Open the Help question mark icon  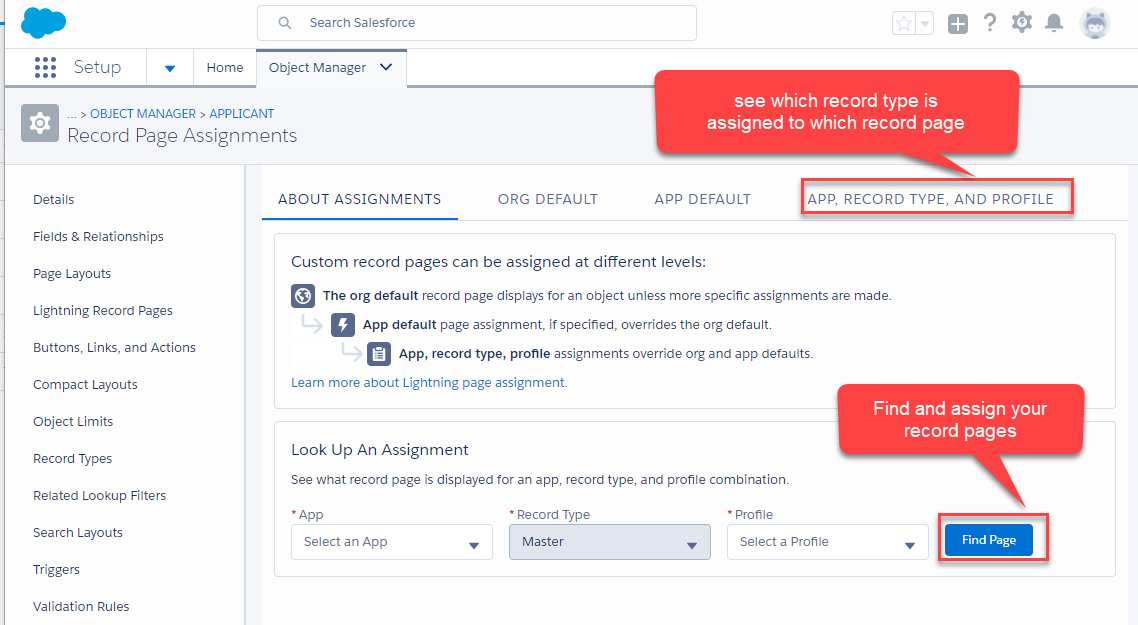pos(990,23)
